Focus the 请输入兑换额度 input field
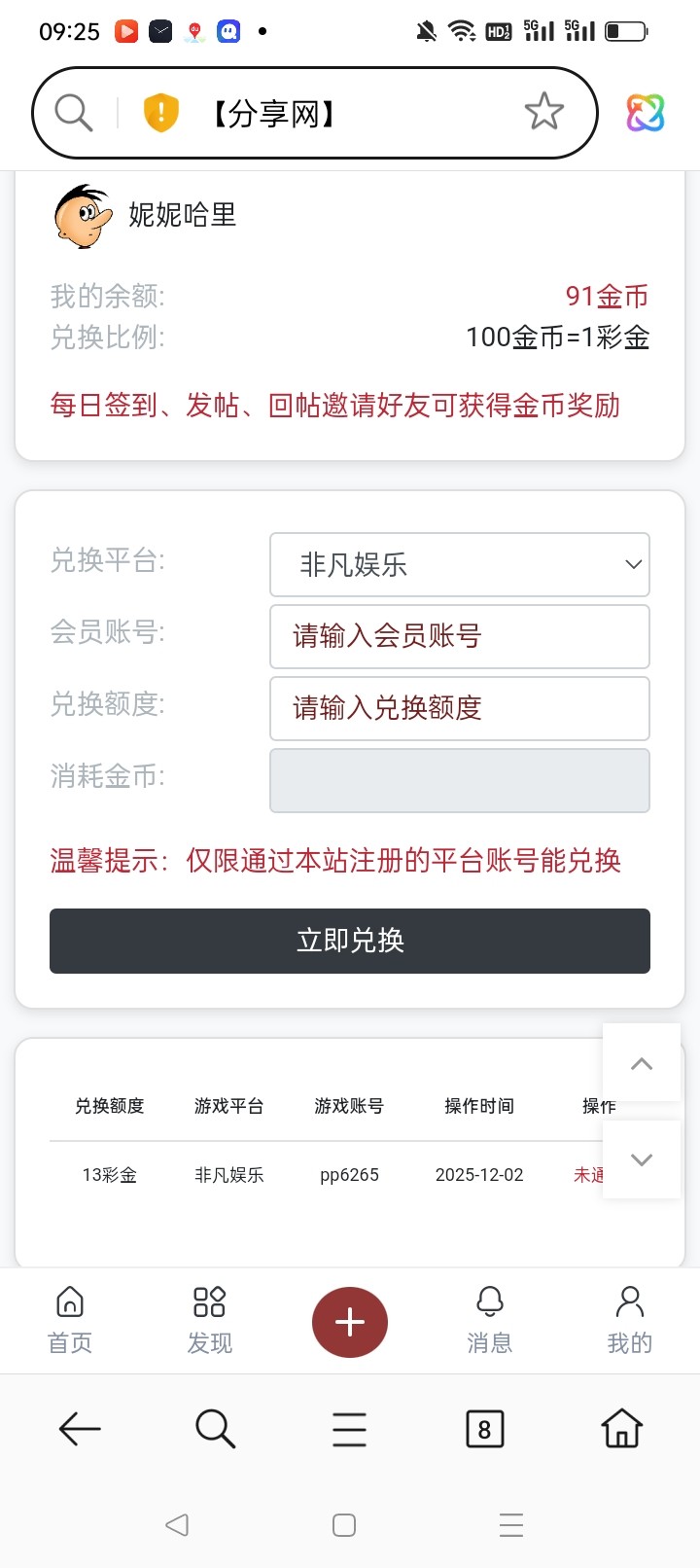Screen dimensions: 700x1568 [459, 708]
